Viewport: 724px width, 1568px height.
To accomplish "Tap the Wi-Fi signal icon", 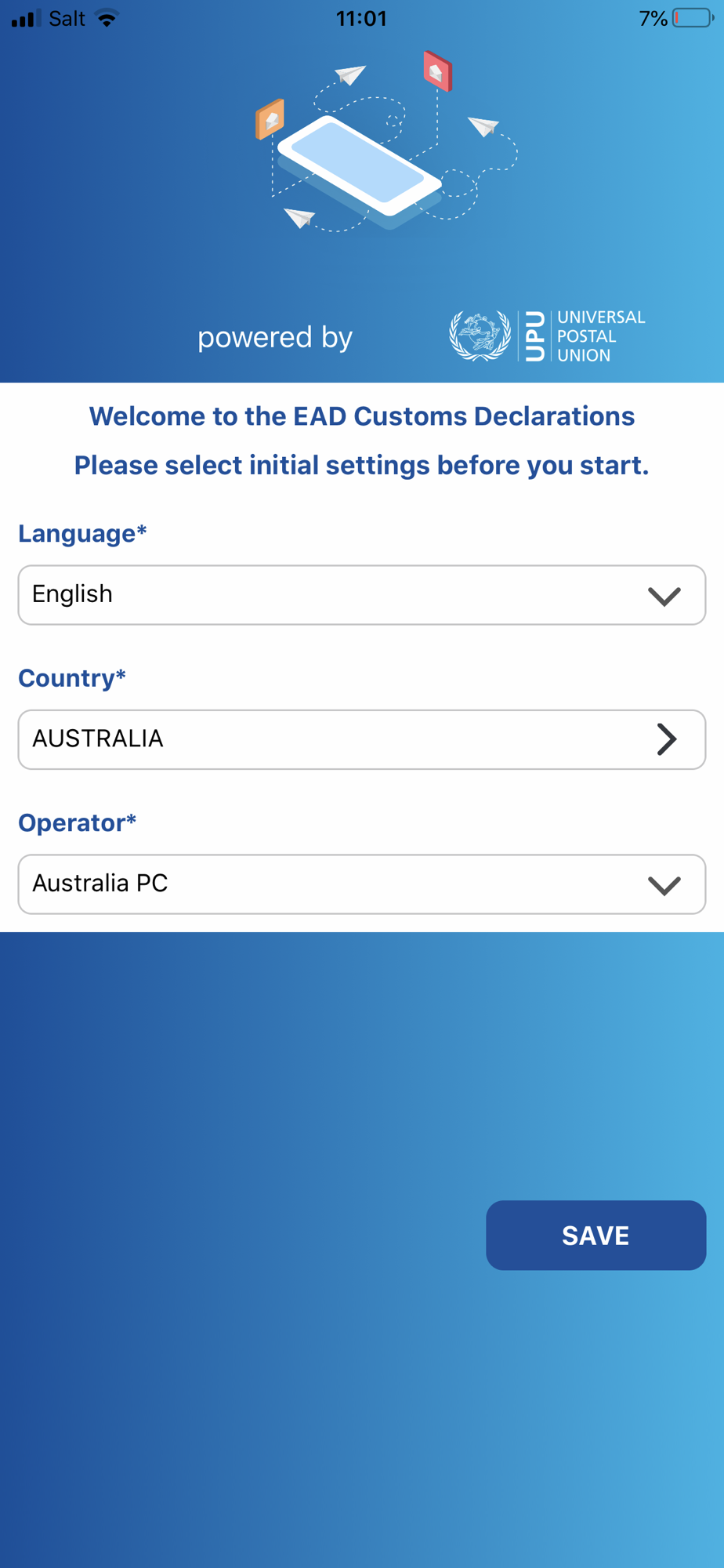I will tap(107, 18).
